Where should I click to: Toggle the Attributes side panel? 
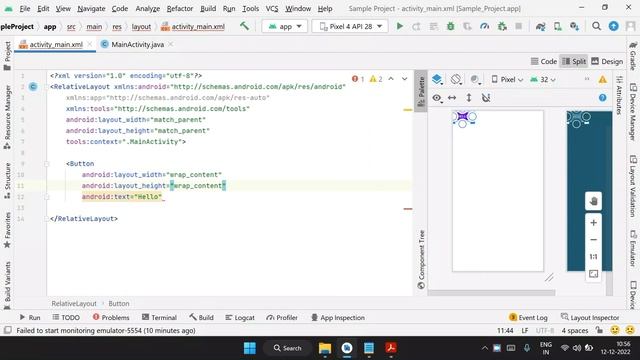[x=619, y=95]
